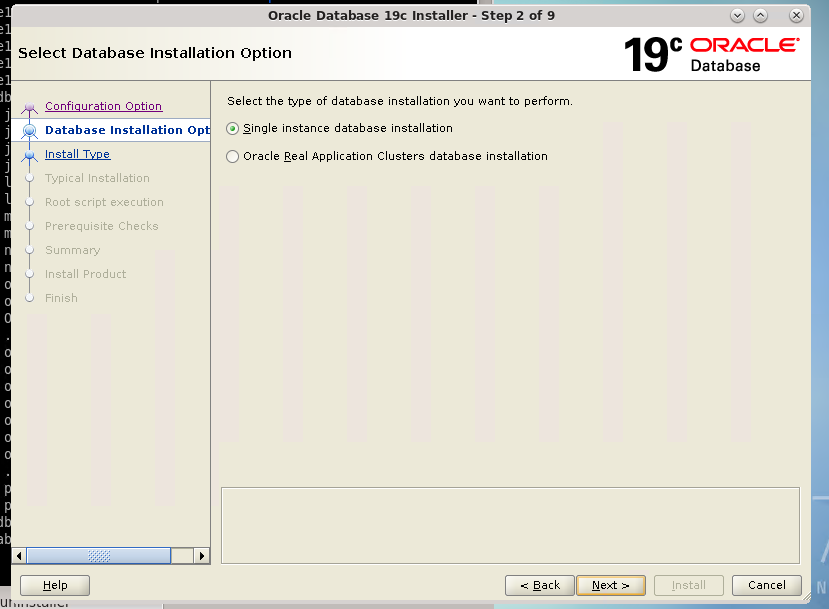Click the grayed-out Install button
Viewport: 829px width, 609px height.
point(688,585)
